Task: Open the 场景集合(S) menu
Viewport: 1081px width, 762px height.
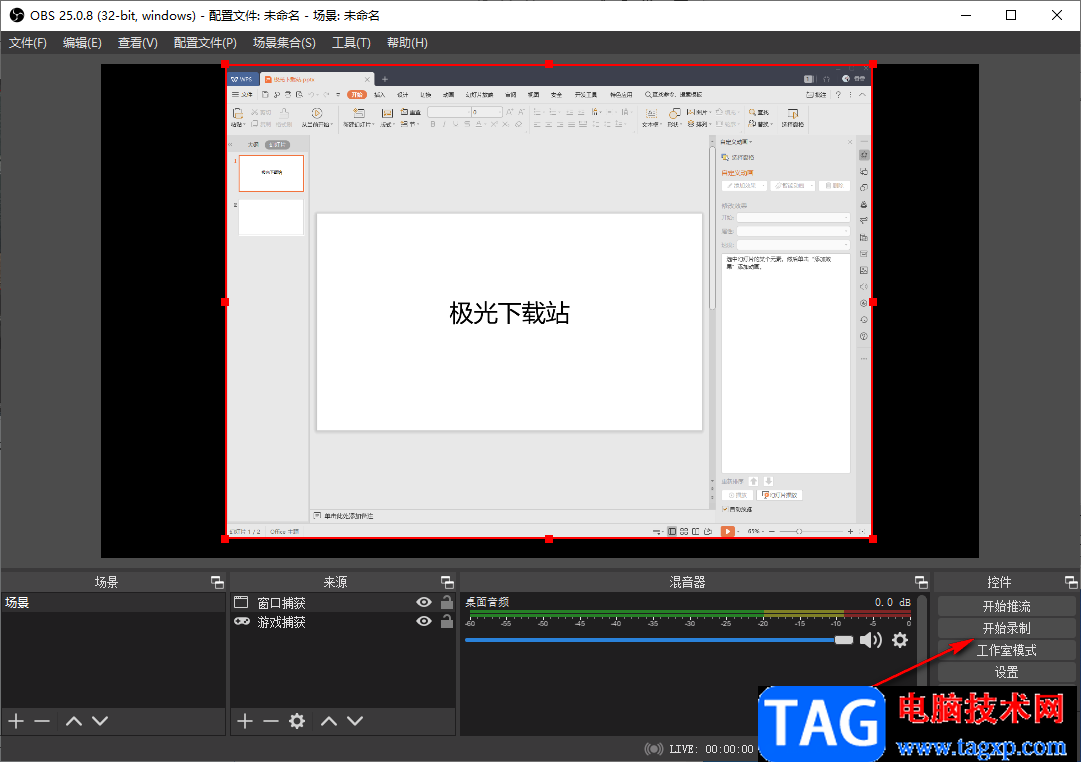Action: click(x=284, y=43)
